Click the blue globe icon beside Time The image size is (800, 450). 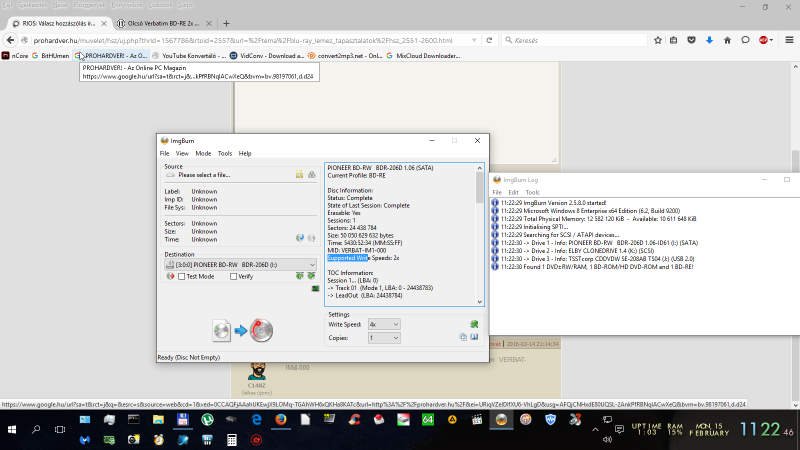tap(300, 238)
